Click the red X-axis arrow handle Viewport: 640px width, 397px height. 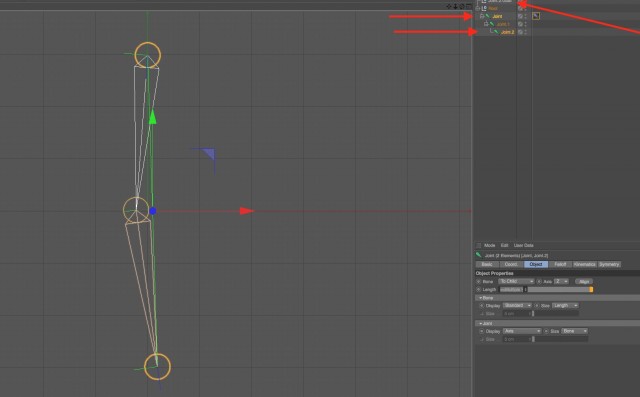click(x=247, y=211)
